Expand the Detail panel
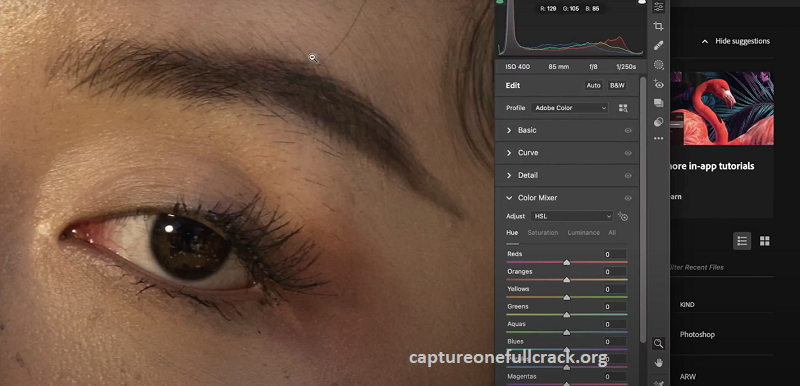 tap(509, 175)
